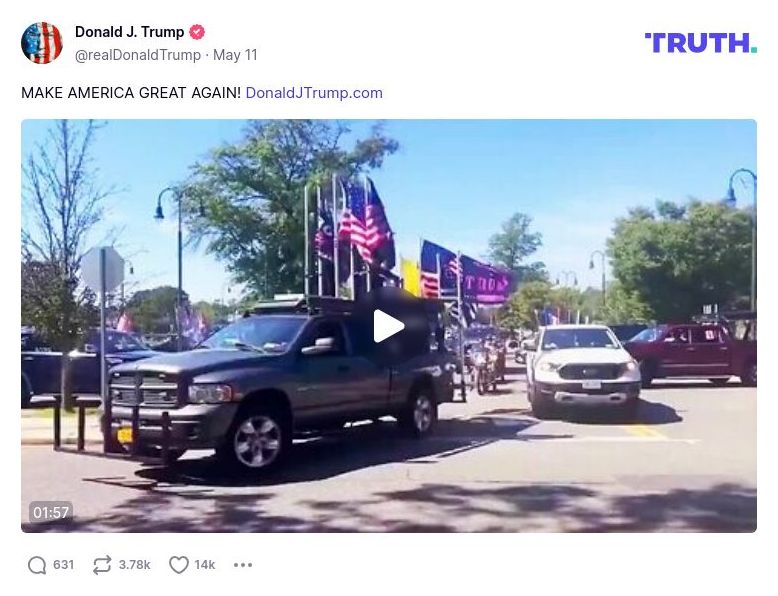Open the three-dot more options menu

(x=243, y=565)
